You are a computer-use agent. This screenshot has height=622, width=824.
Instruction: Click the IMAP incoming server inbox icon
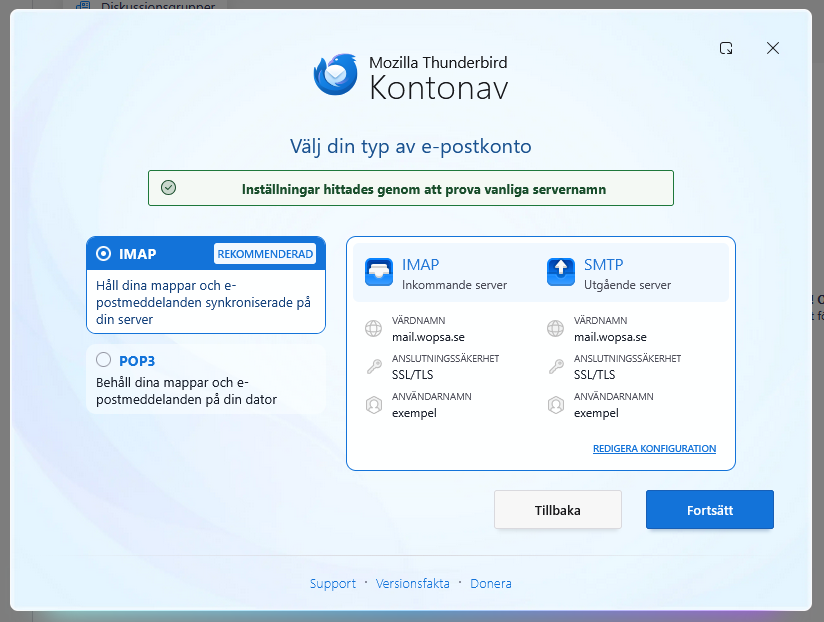(379, 272)
